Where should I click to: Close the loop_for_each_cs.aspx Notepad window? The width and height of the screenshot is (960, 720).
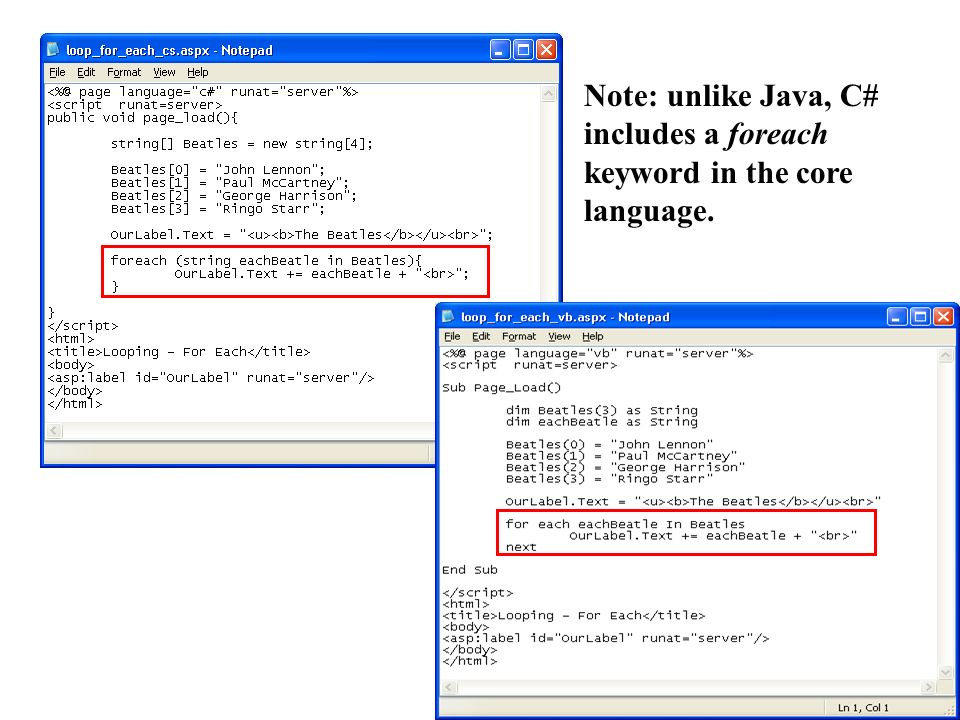point(546,50)
